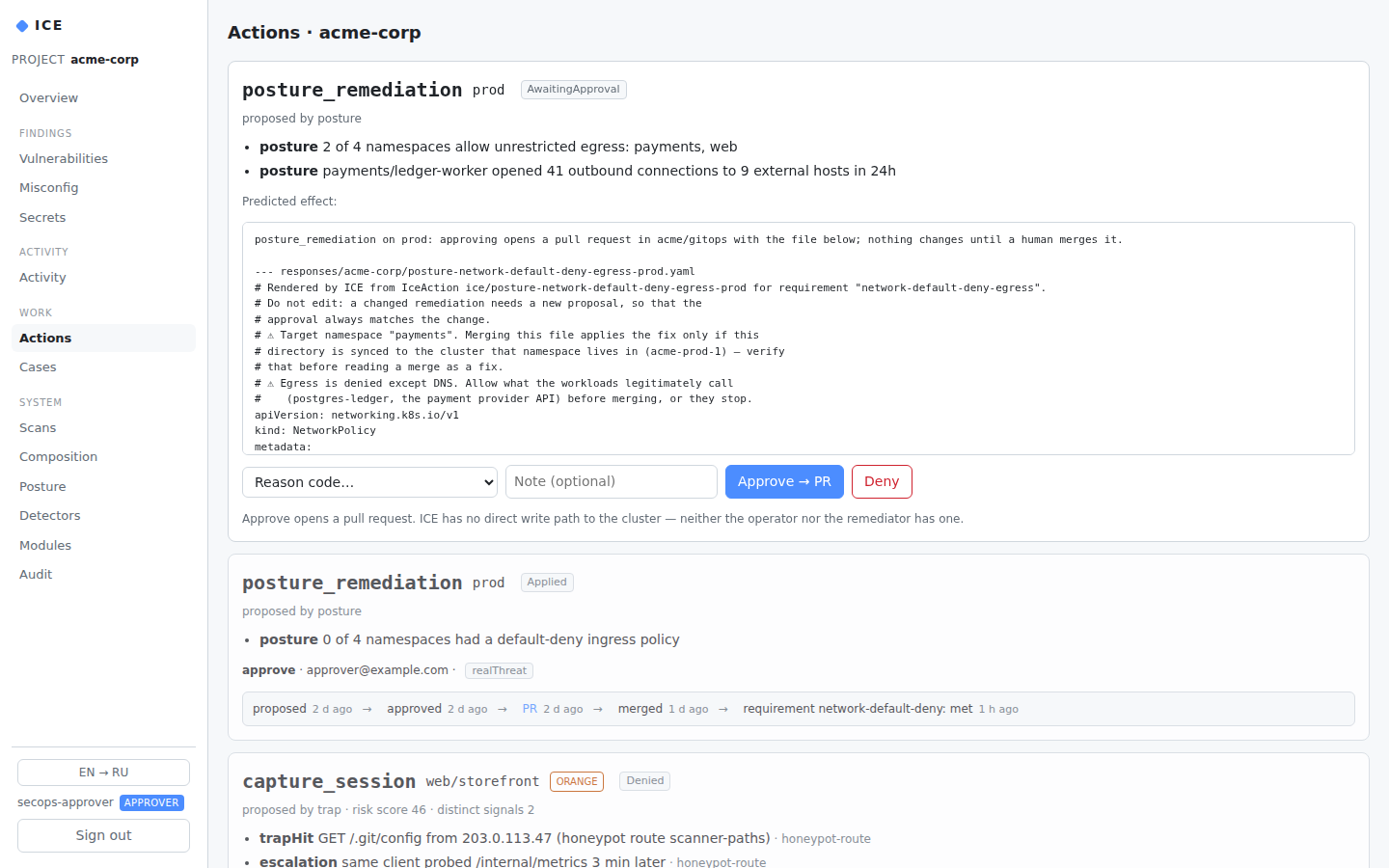Click the 'proposed 2 d ago' timeline step
Image resolution: width=1389 pixels, height=868 pixels.
302,709
